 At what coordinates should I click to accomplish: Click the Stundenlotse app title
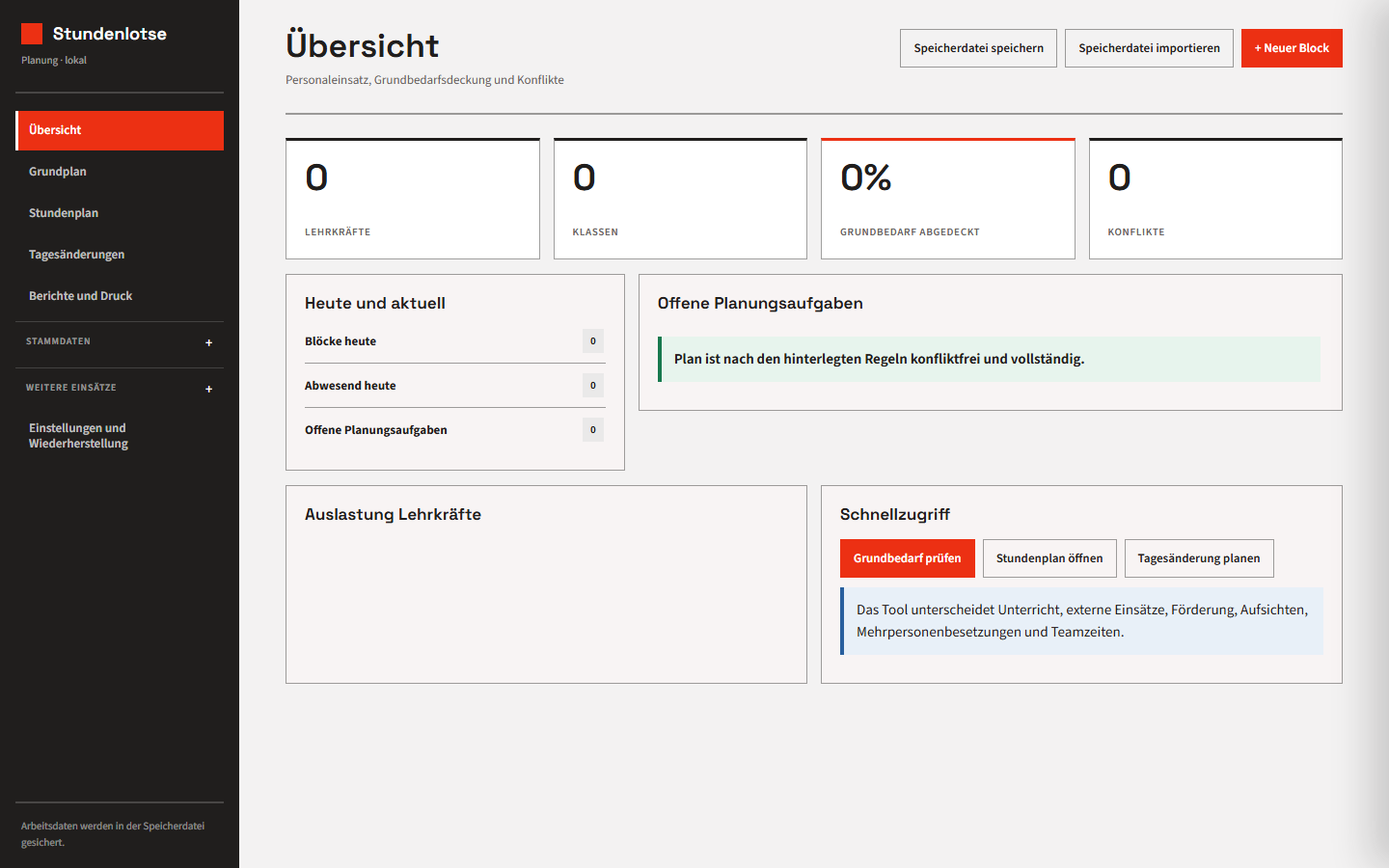point(109,34)
